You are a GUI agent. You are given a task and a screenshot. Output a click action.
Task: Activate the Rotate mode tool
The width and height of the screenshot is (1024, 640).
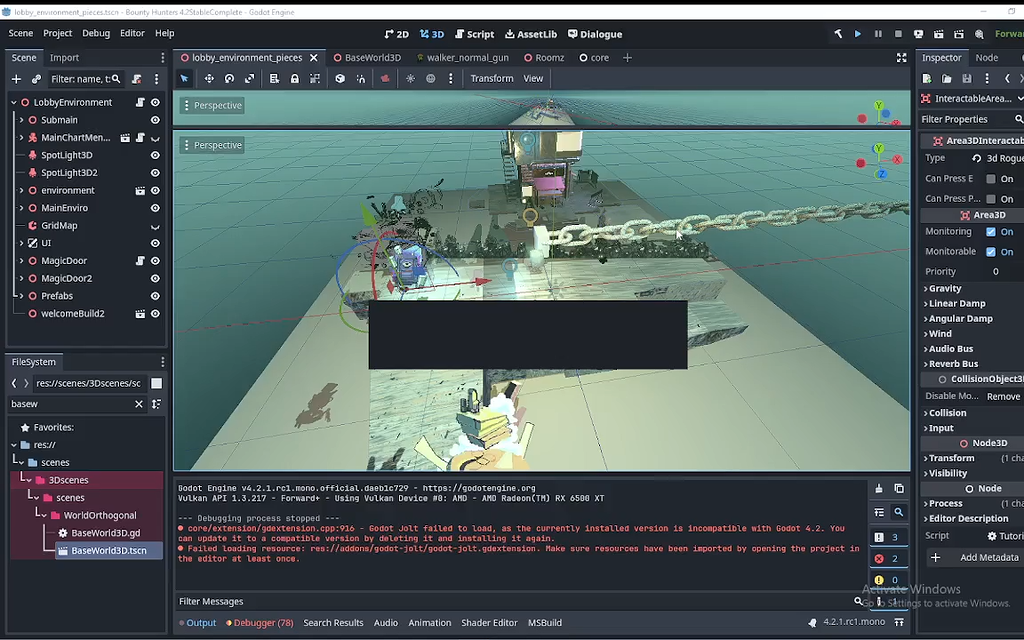click(x=229, y=79)
